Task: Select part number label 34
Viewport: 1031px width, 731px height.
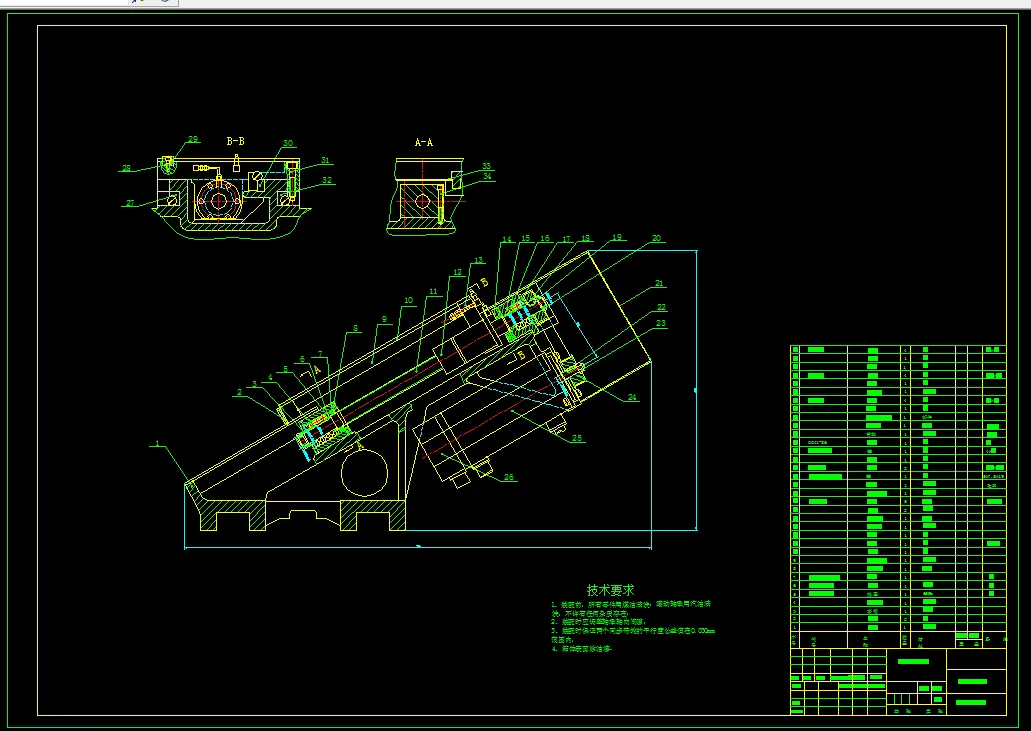Action: tap(487, 176)
